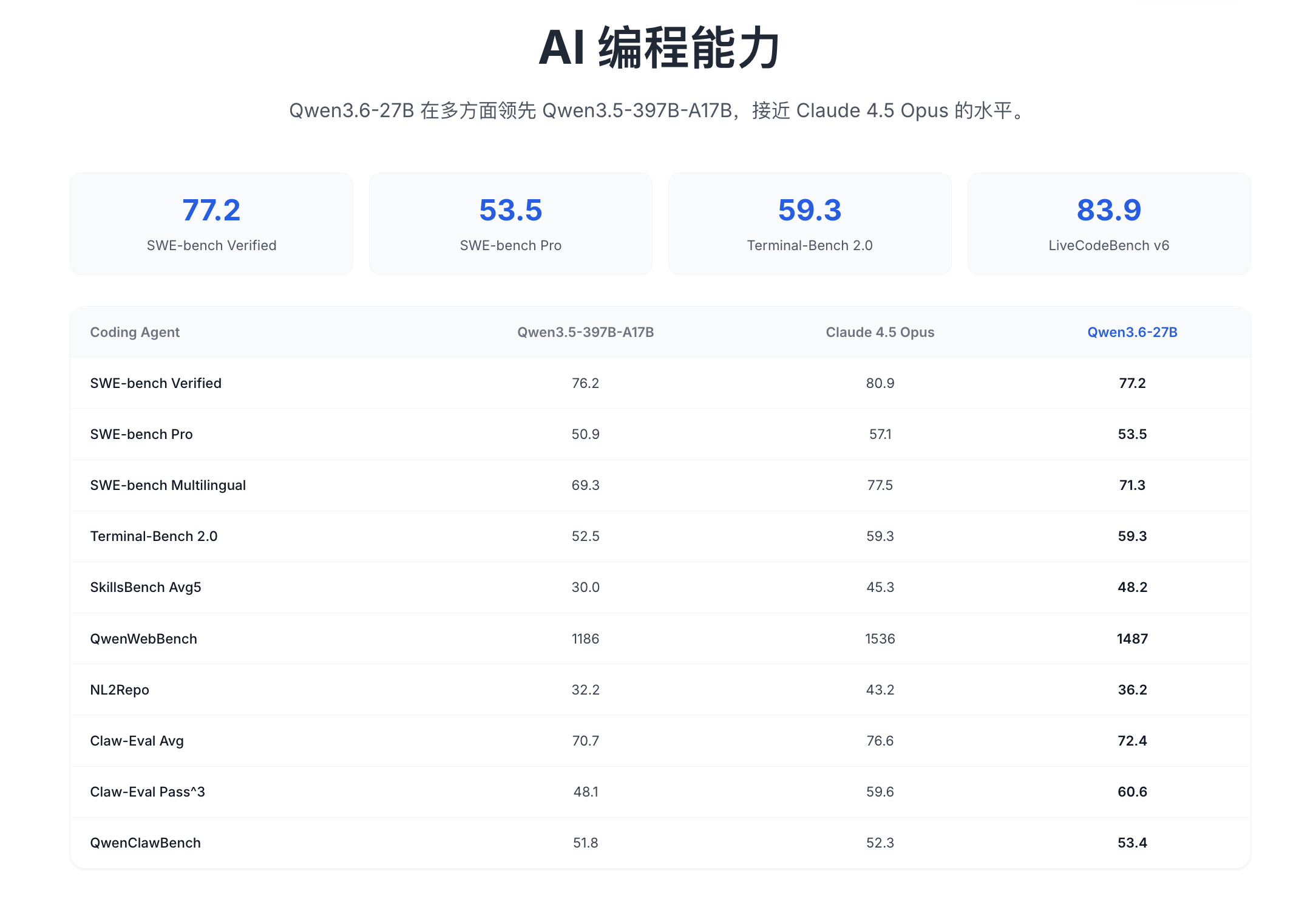The height and width of the screenshot is (901, 1316).
Task: Click the "AI 编程能力" page heading
Action: (x=659, y=48)
